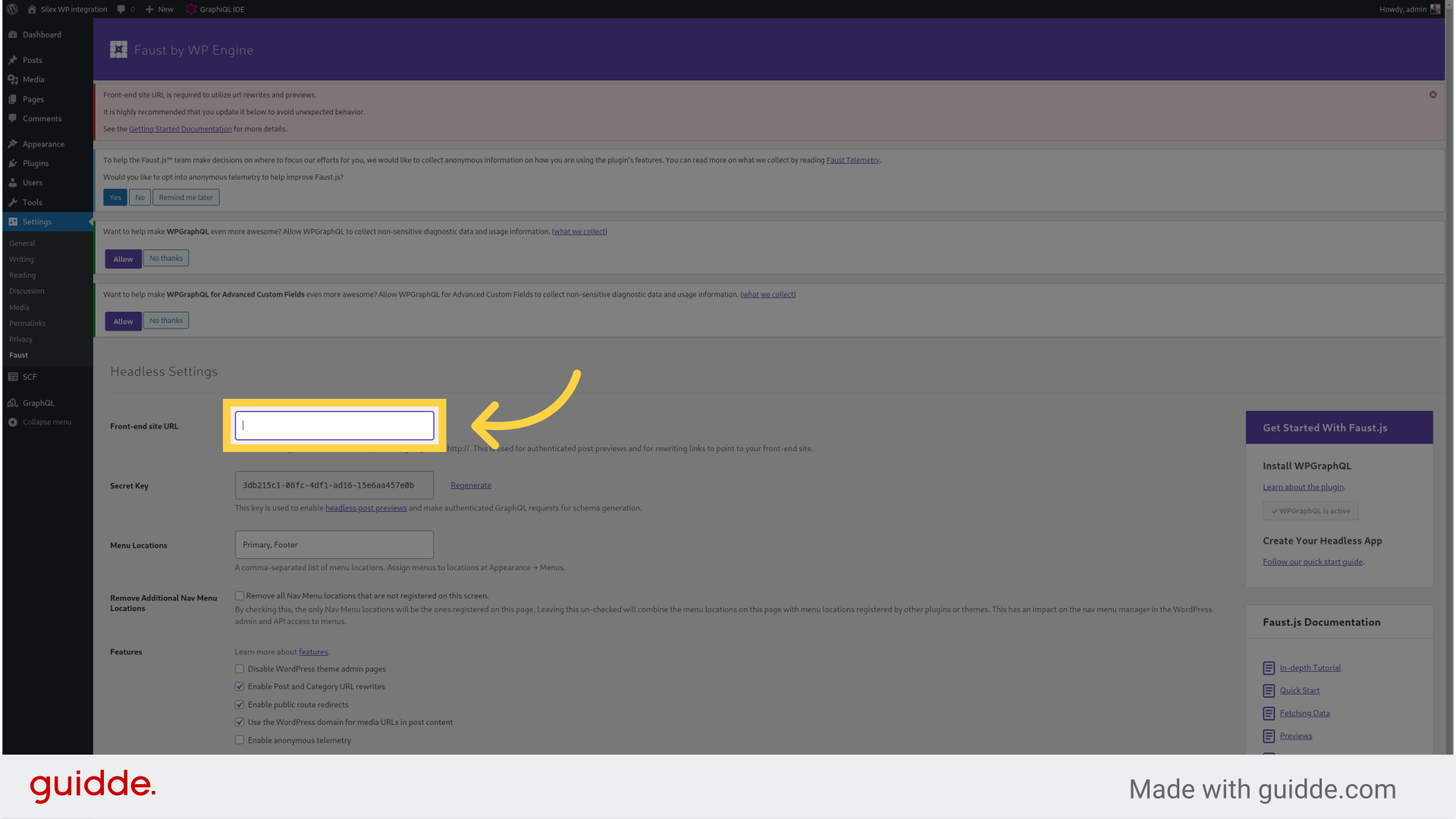Click the Users icon in the sidebar

13,183
